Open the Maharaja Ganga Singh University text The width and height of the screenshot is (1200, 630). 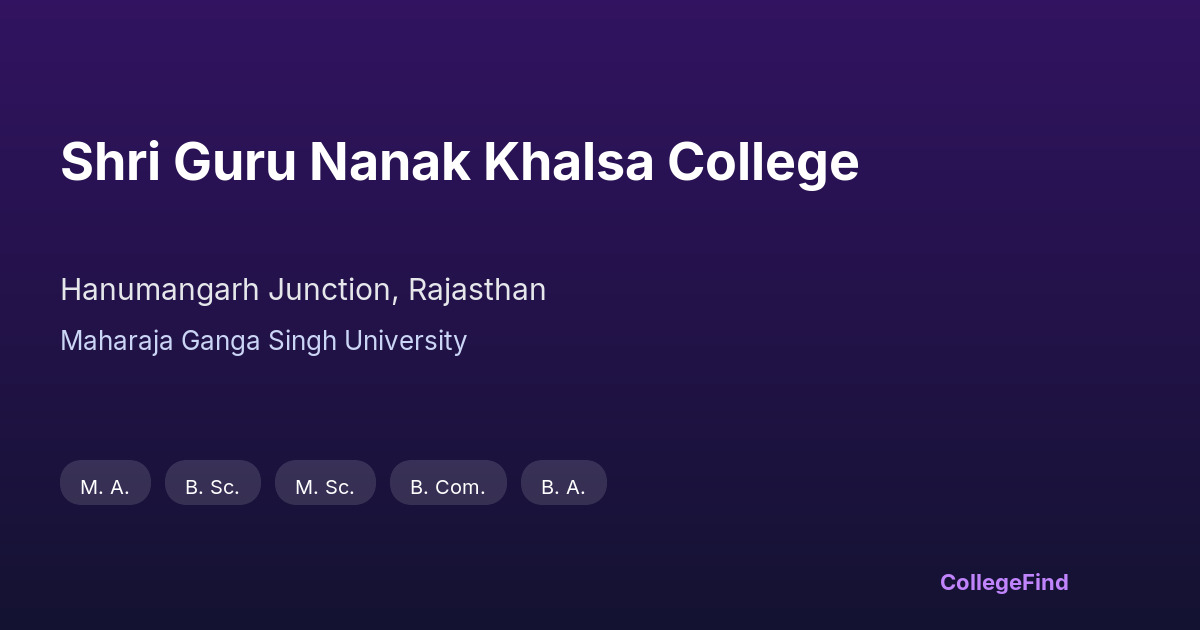pyautogui.click(x=263, y=341)
